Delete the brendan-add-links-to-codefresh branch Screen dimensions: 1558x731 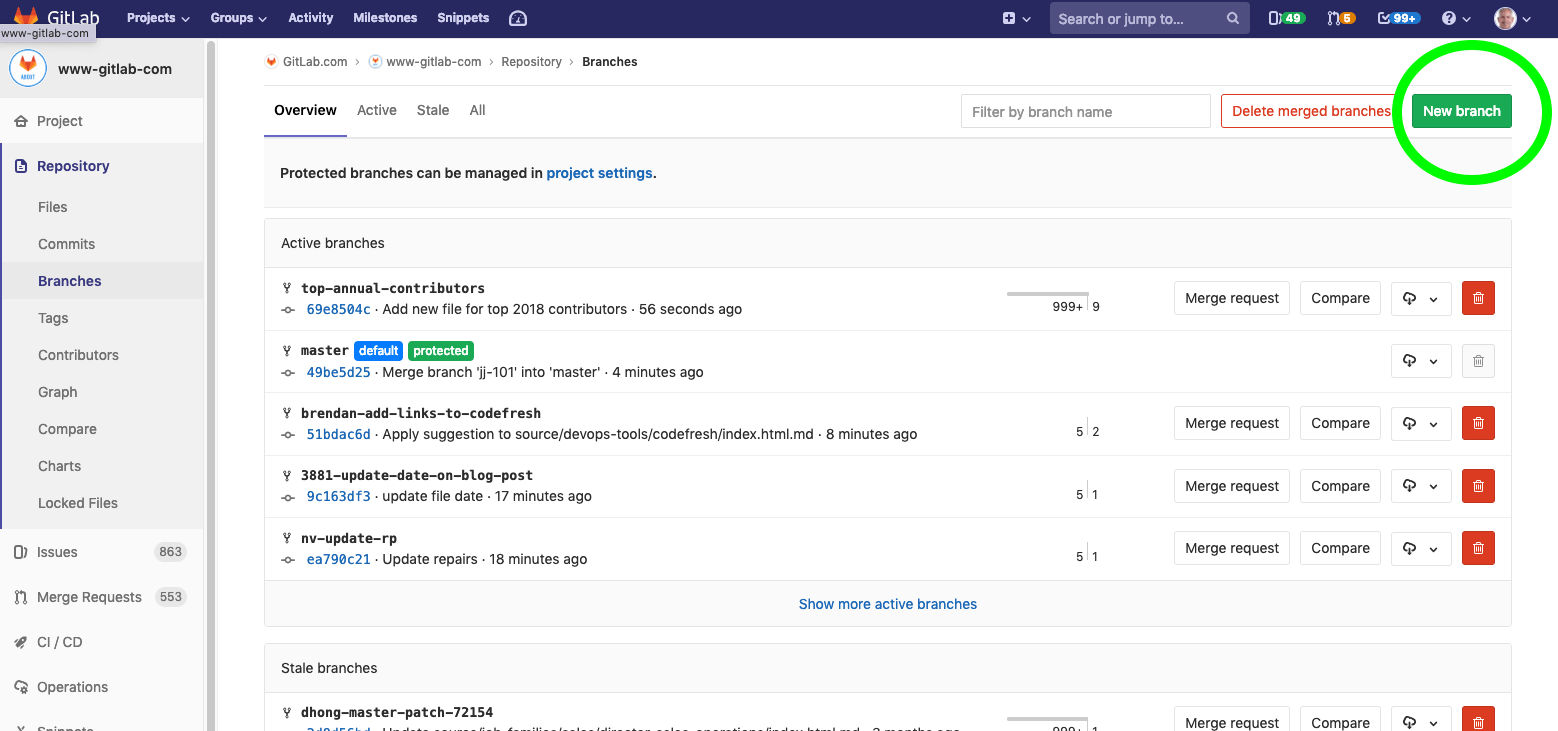(1478, 423)
